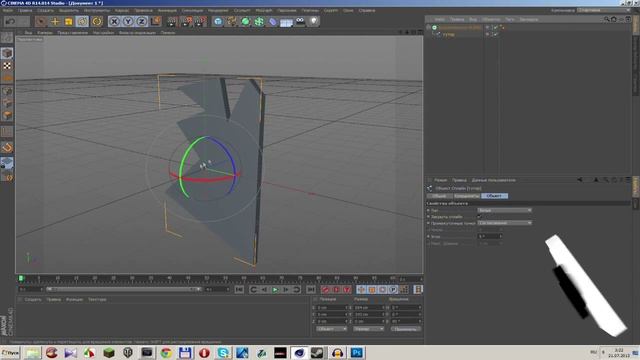Add a Cube primitive object

[x=218, y=21]
